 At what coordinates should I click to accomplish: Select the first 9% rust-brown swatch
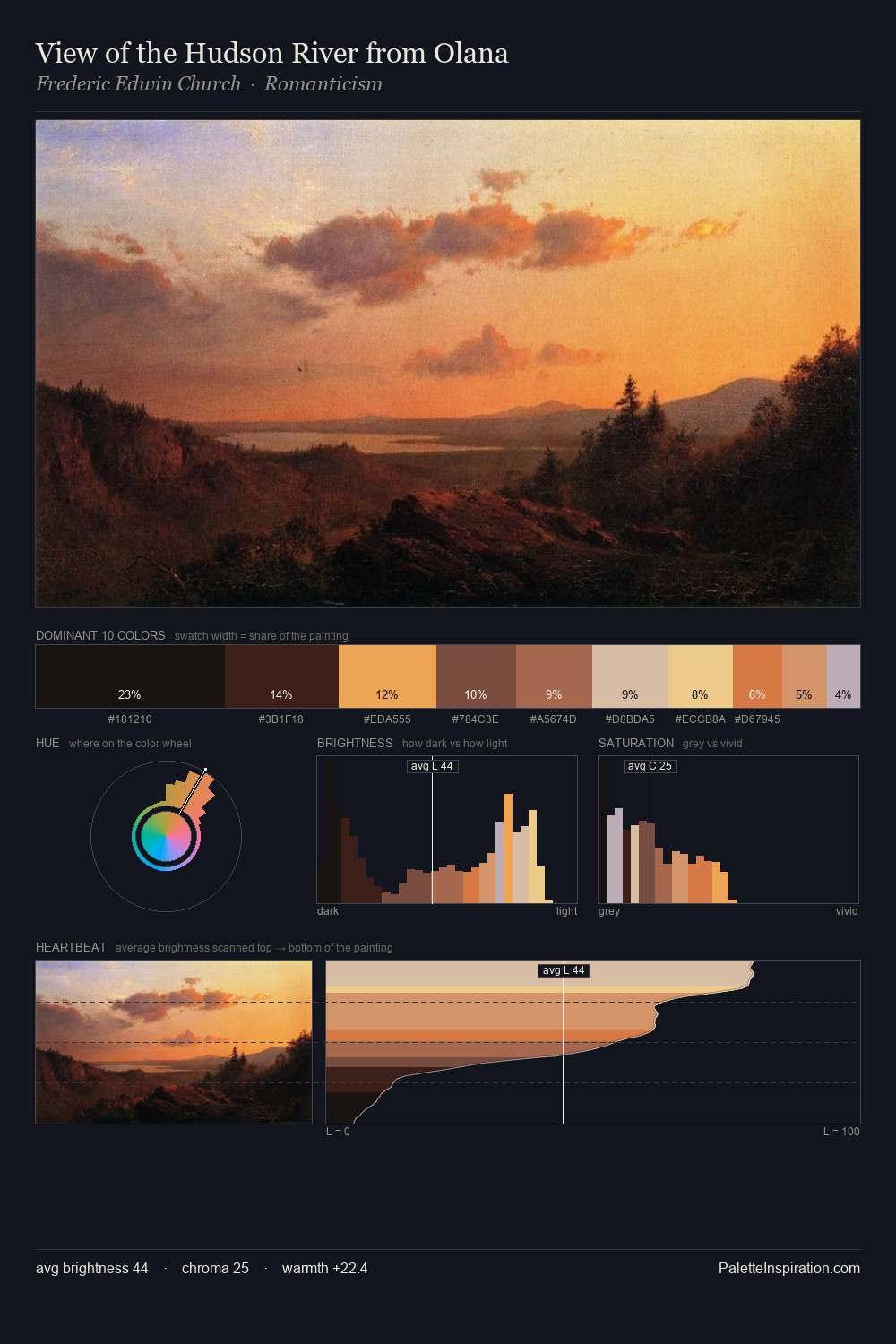(x=554, y=676)
